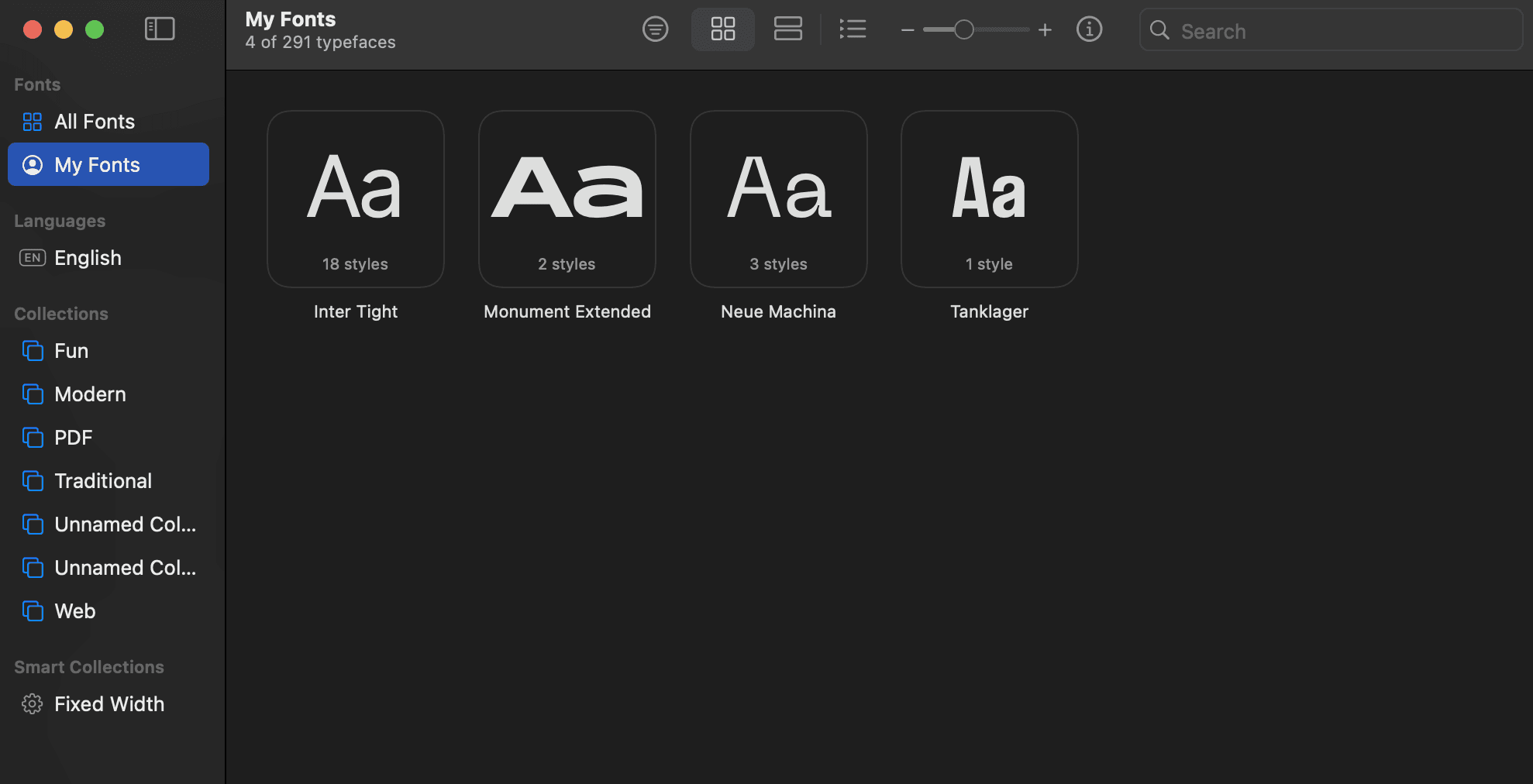The image size is (1533, 784).
Task: Click the '4 of 291 typefaces' subtitle
Action: click(x=320, y=43)
